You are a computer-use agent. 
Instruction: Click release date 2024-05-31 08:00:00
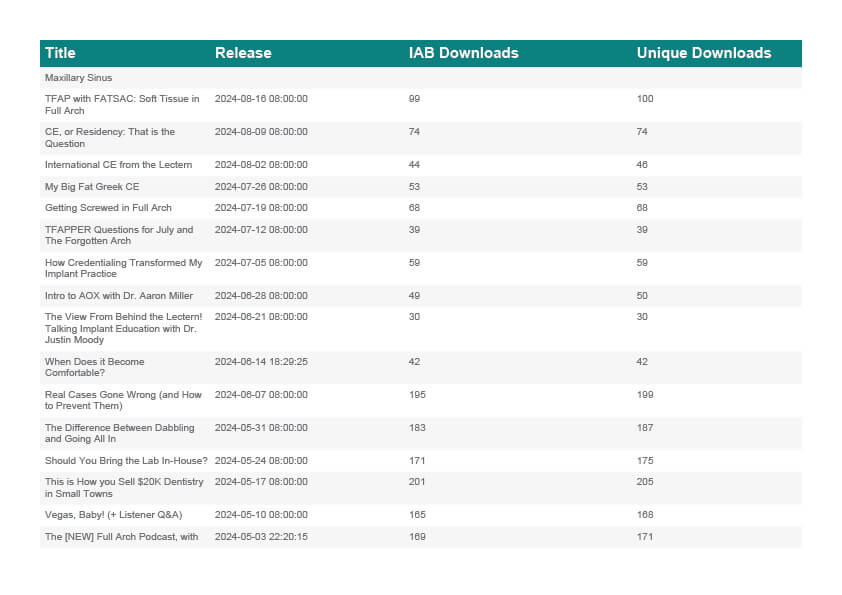261,428
